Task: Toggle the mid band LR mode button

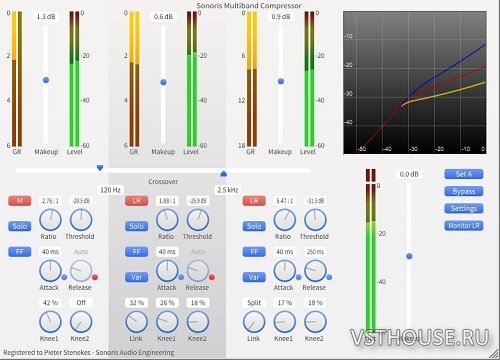Action: tap(137, 201)
